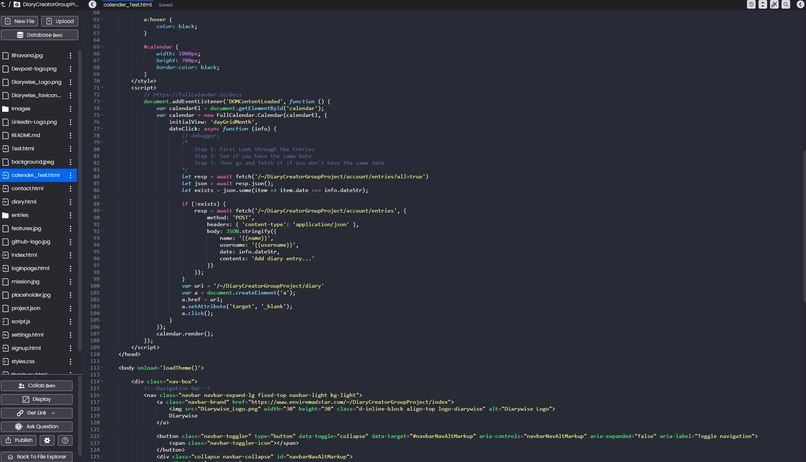Open loginpage.html file

(30, 268)
